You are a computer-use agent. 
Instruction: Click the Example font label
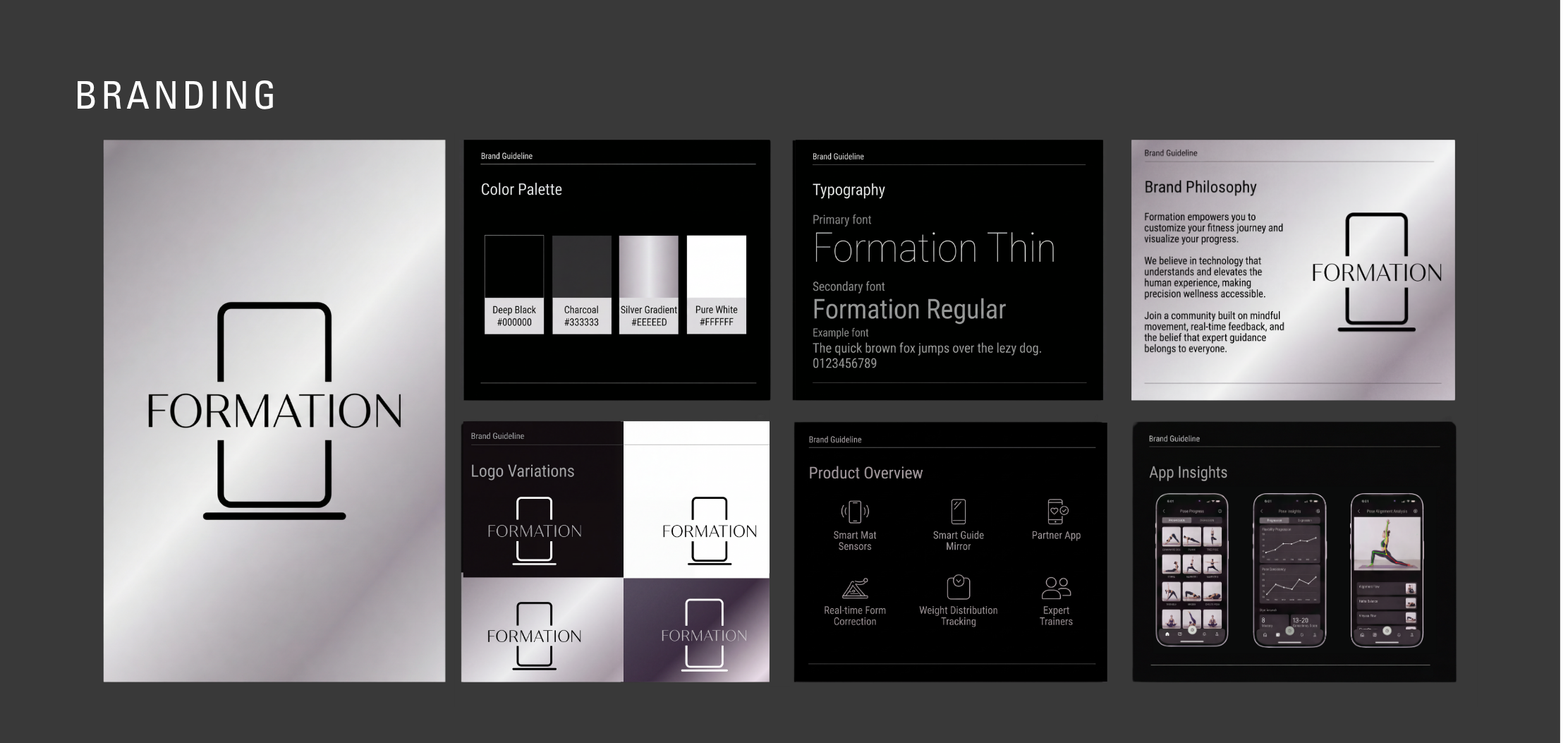tap(841, 332)
